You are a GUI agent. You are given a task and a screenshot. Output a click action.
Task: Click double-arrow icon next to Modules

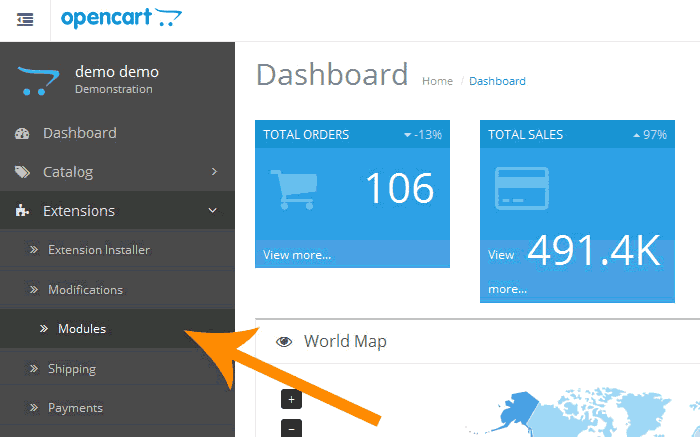(44, 329)
